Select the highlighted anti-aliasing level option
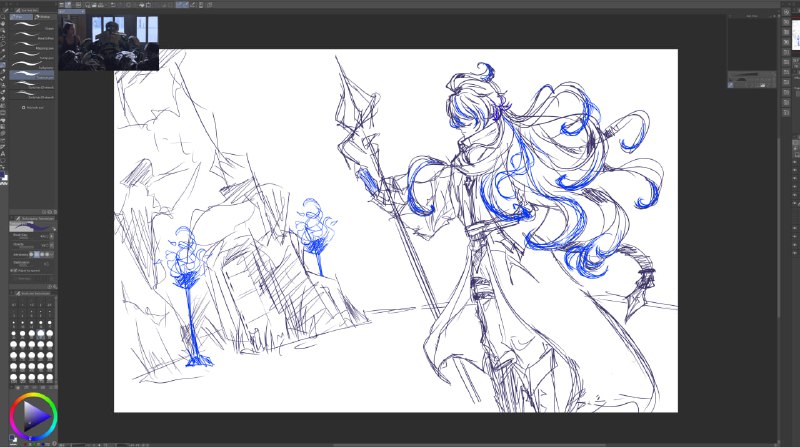The width and height of the screenshot is (800, 447). click(37, 254)
